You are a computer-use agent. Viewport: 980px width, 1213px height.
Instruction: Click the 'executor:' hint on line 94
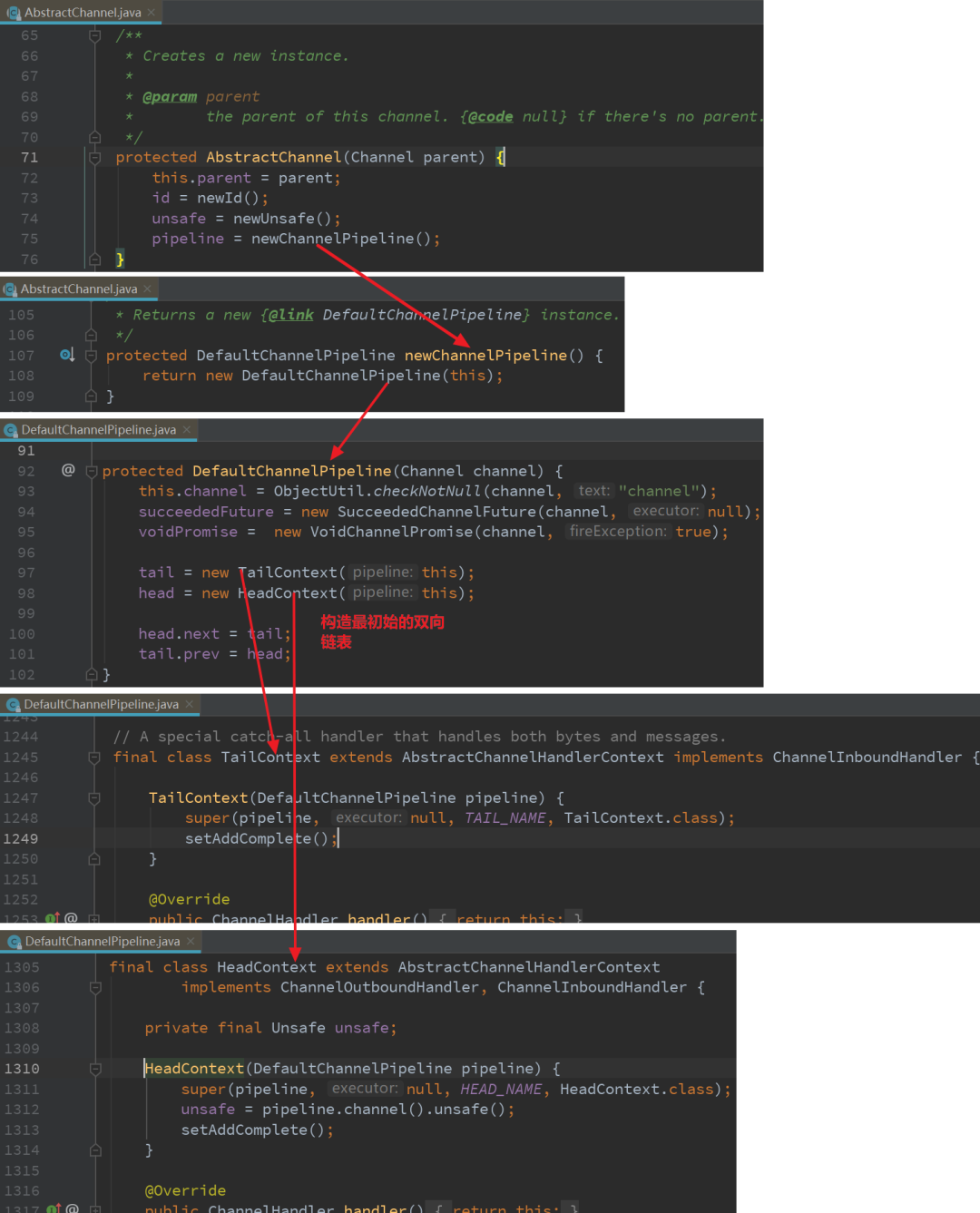click(666, 512)
